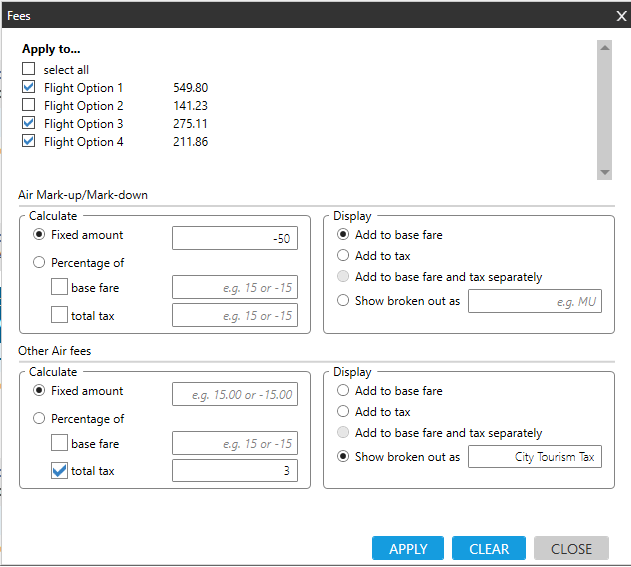Click the Air Mark-up fixed amount field showing -50
This screenshot has height=567, width=631.
tap(235, 237)
